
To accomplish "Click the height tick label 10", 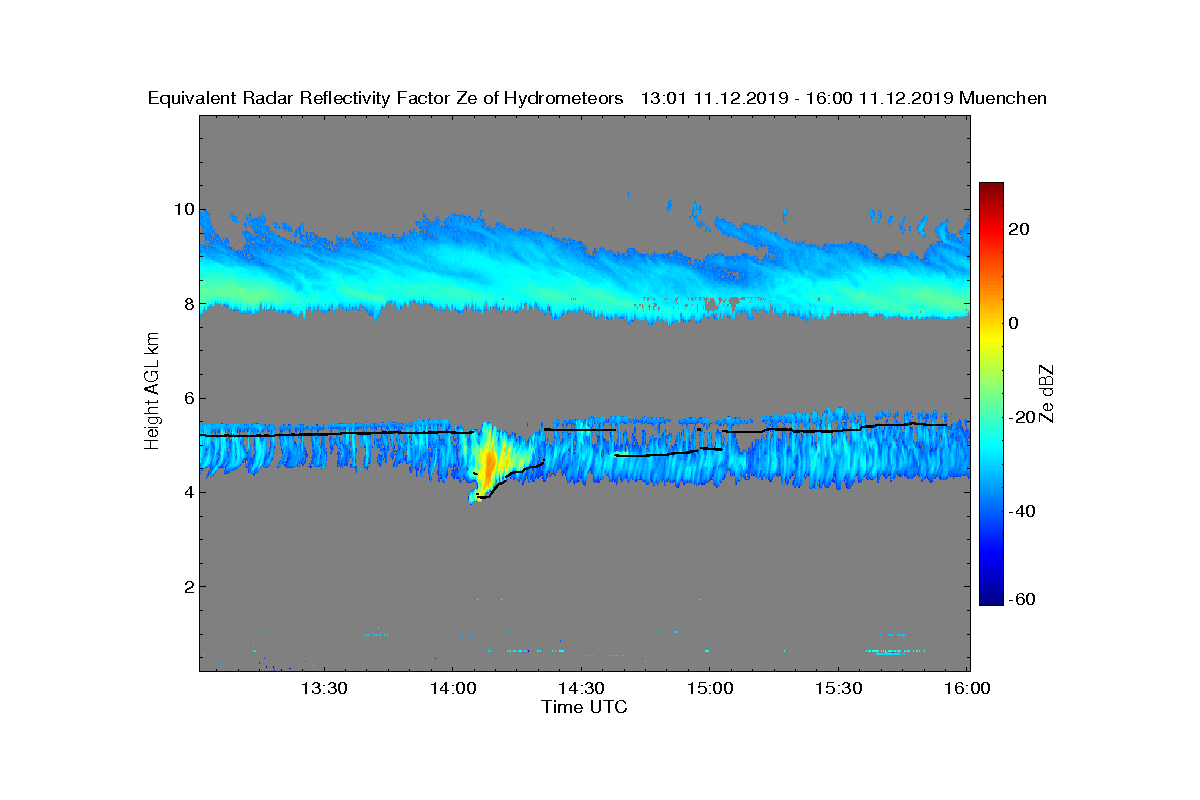I will (x=182, y=210).
